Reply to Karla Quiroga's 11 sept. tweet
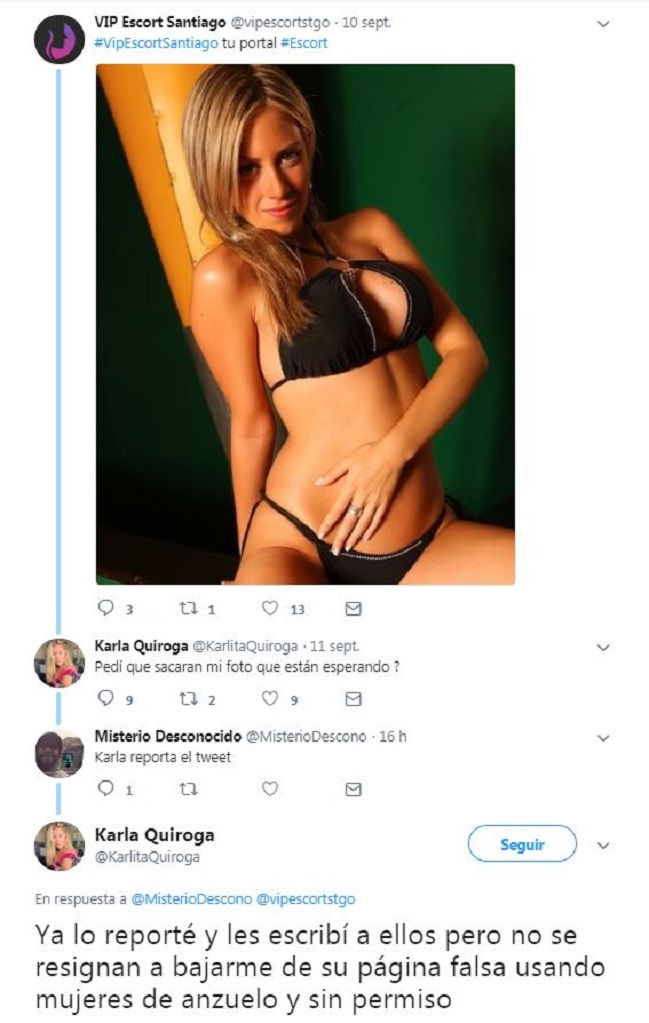 [x=104, y=699]
